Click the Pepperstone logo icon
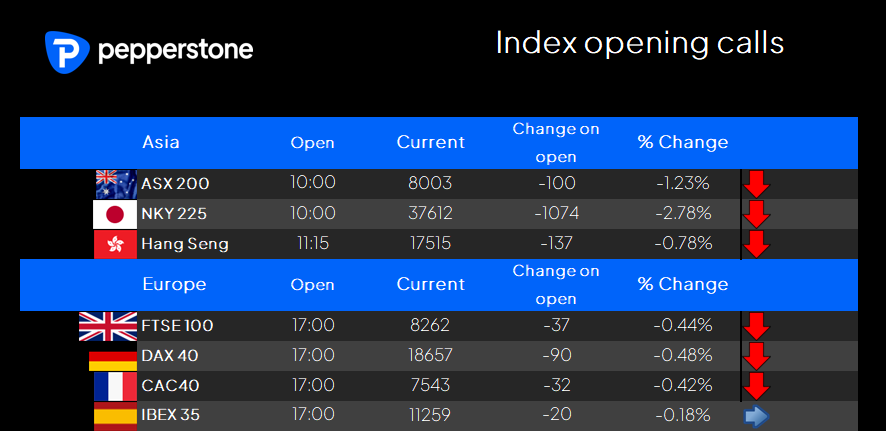The height and width of the screenshot is (431, 886). click(67, 52)
